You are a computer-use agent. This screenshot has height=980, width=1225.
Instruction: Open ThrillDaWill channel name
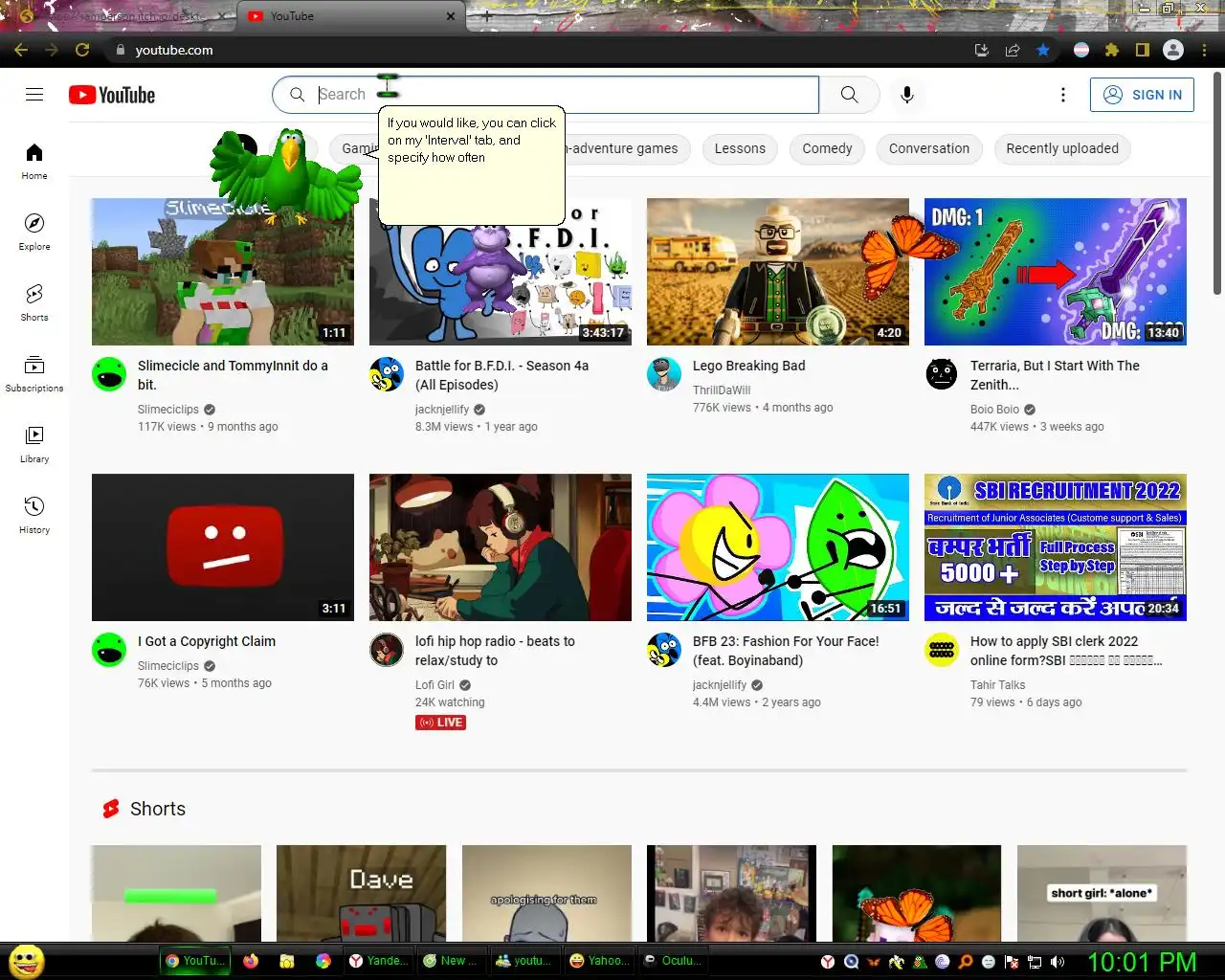722,390
